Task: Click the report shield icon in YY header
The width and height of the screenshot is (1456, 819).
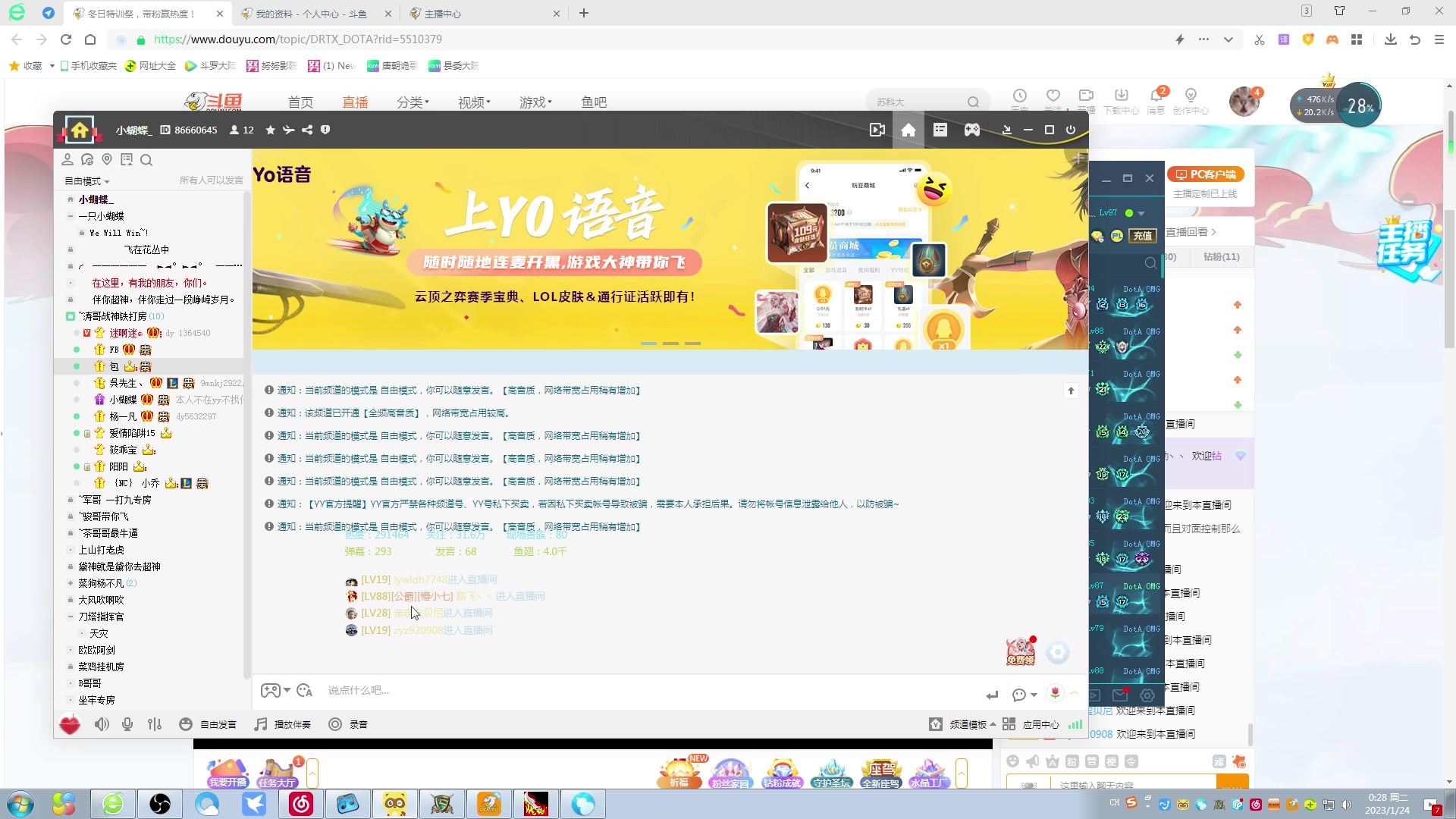Action: [x=325, y=130]
